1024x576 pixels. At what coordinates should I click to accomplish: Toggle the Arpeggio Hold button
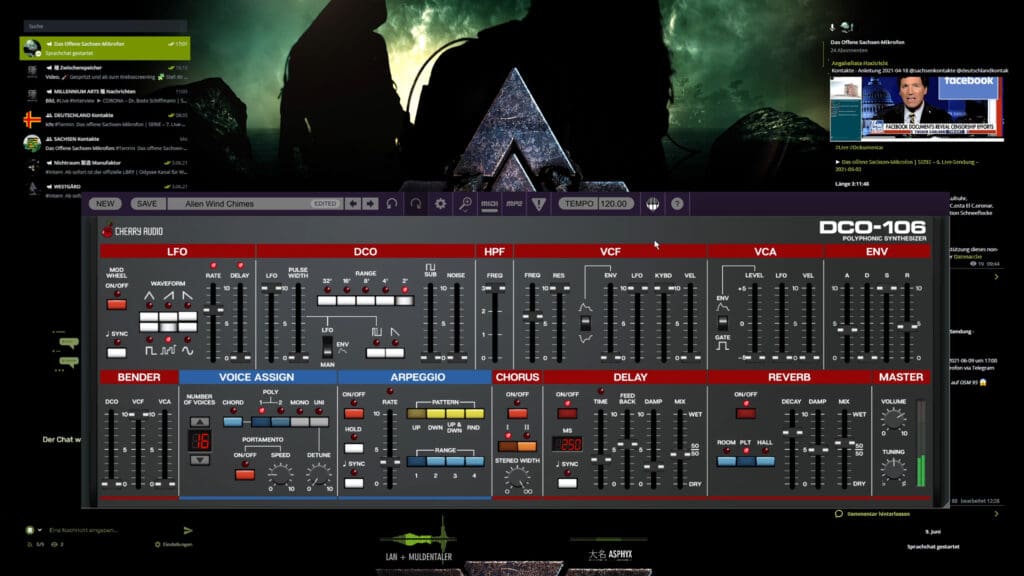[354, 448]
